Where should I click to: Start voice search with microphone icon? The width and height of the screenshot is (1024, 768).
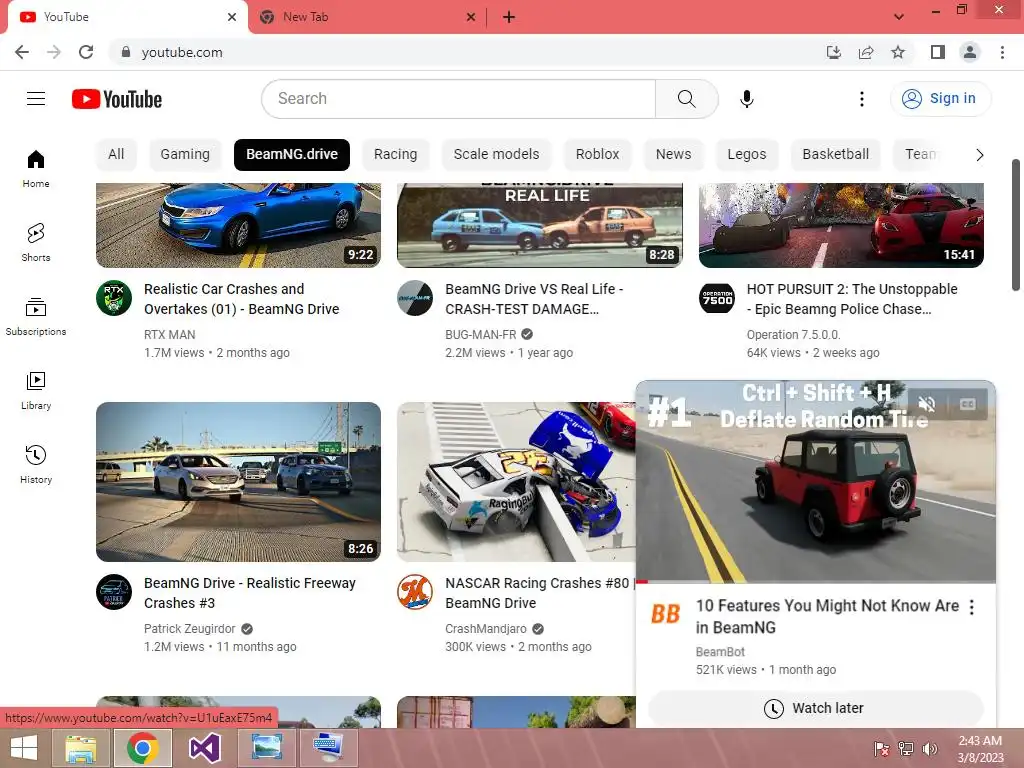pos(746,99)
